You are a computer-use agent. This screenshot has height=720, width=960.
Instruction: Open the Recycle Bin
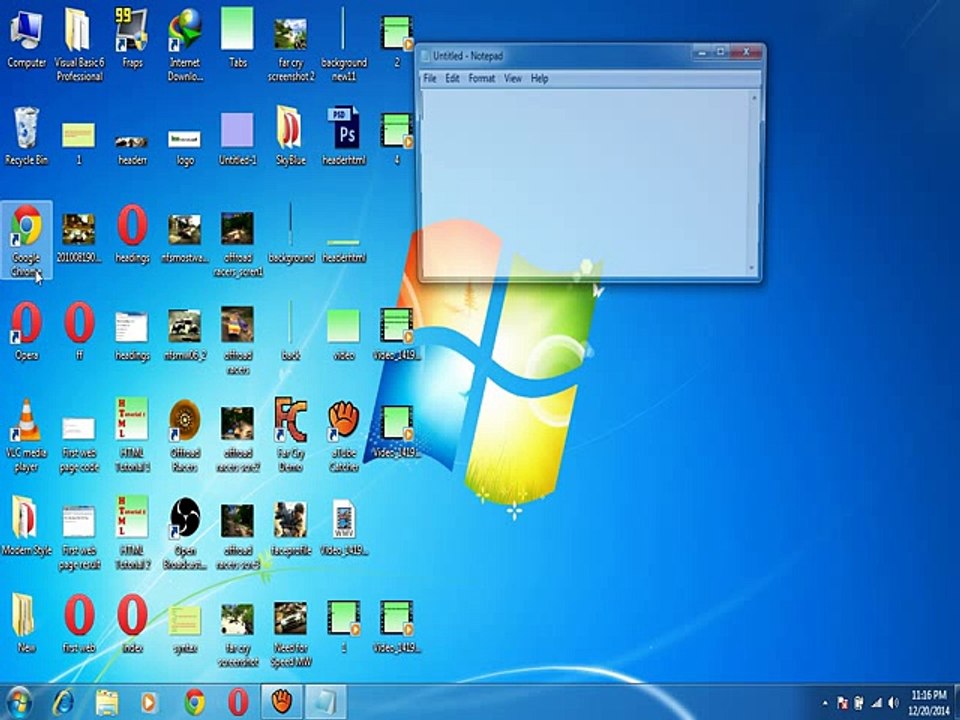click(26, 136)
